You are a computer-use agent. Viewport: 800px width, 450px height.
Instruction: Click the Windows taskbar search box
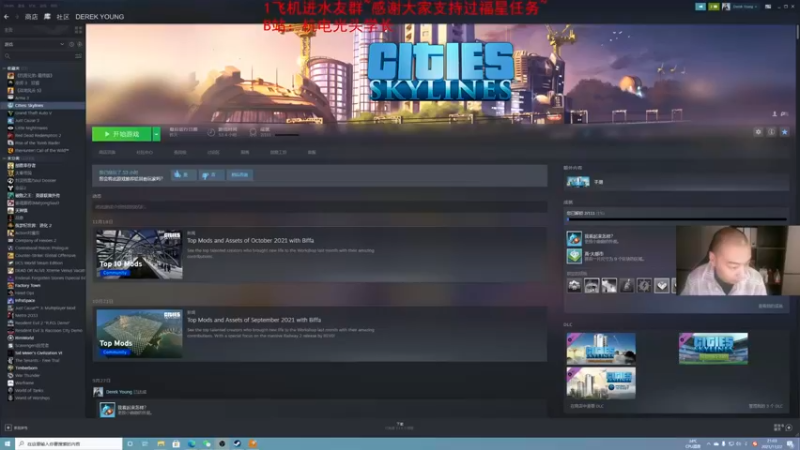[69, 444]
